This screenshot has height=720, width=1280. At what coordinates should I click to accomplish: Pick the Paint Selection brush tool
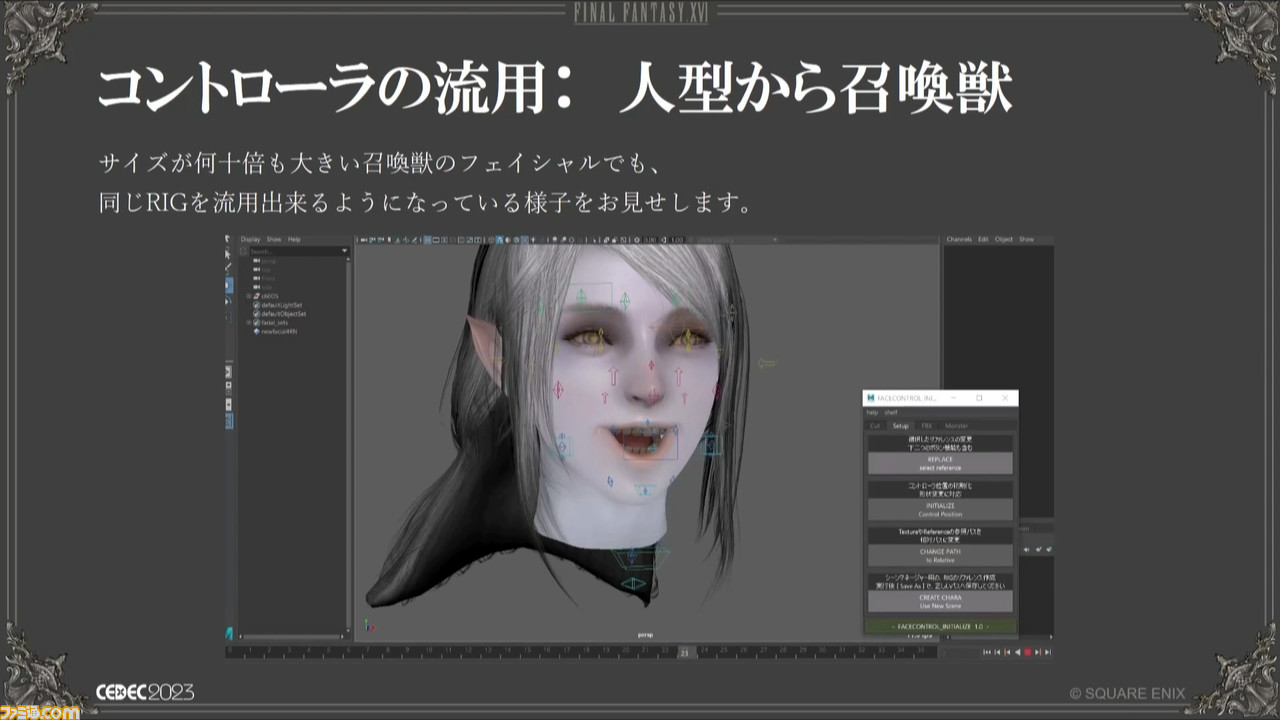point(229,268)
